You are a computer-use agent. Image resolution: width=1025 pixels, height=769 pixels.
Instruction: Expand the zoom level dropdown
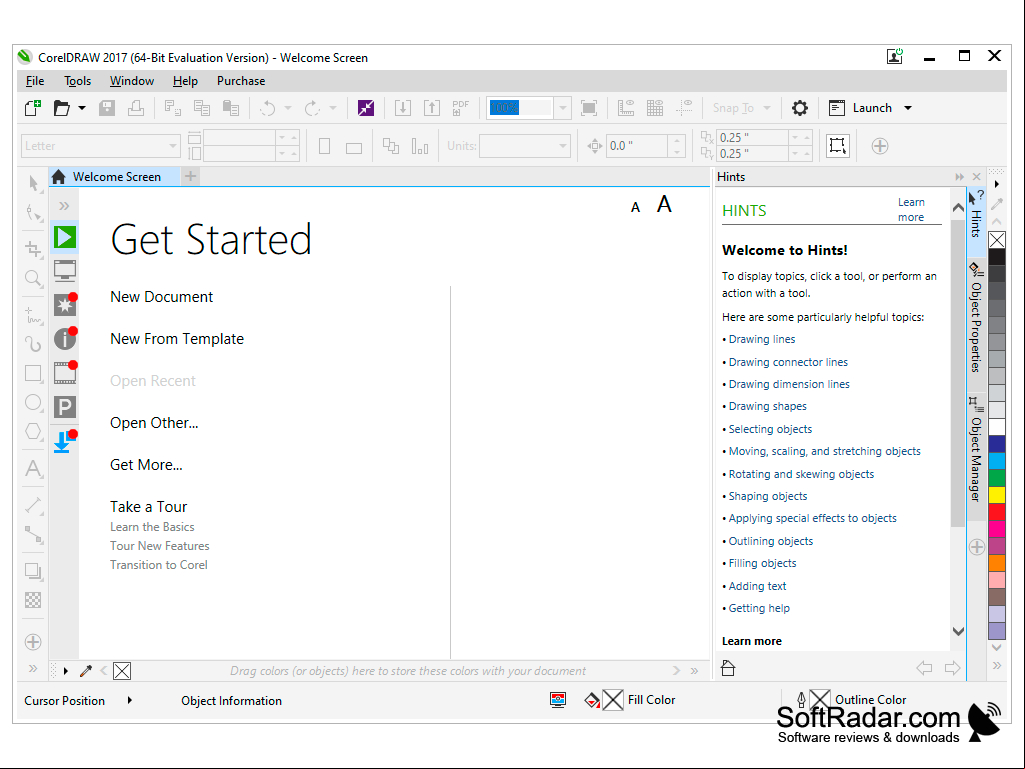562,108
